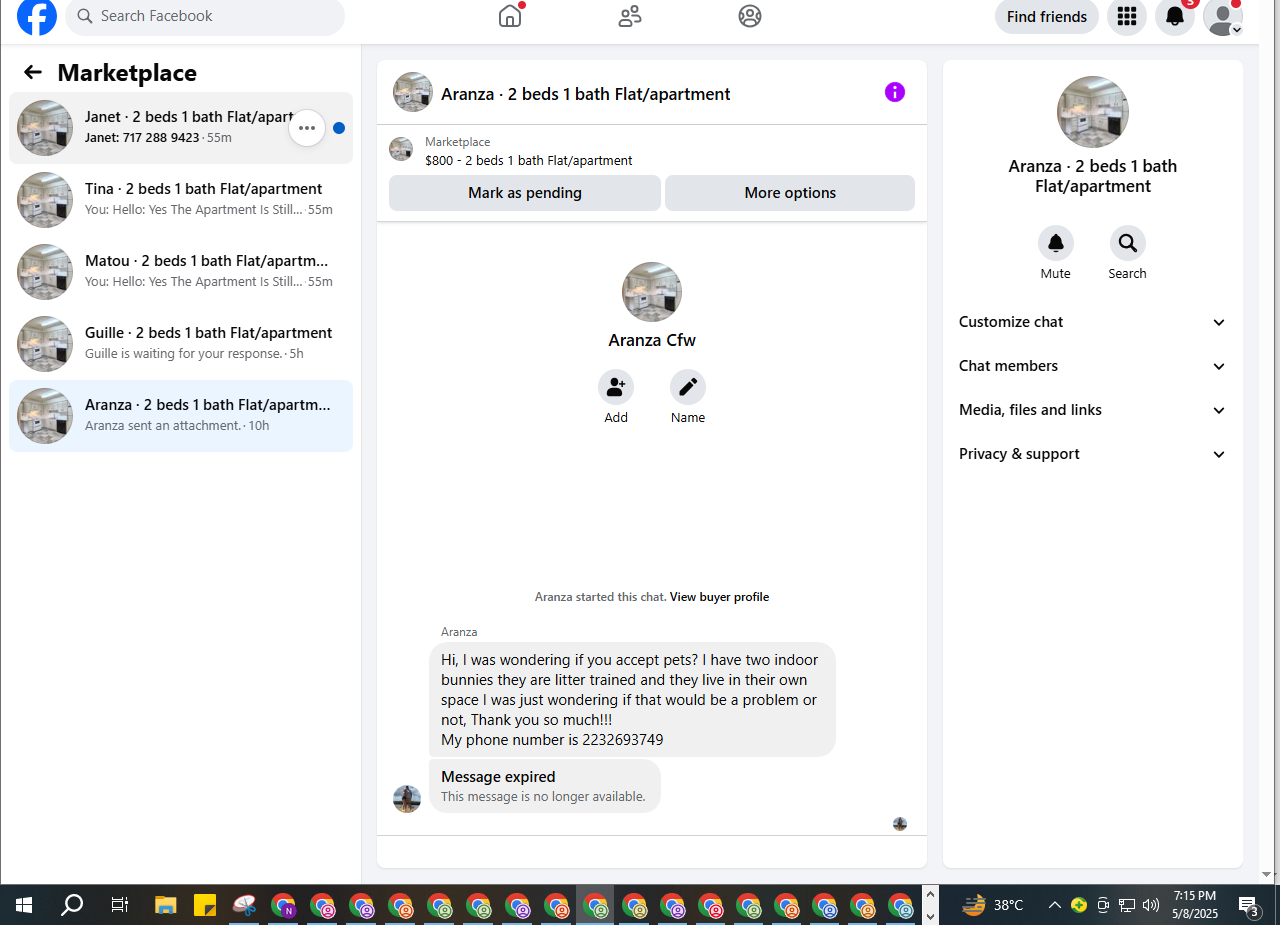The width and height of the screenshot is (1280, 925).
Task: Open the weather 38°C taskbar widget
Action: pyautogui.click(x=993, y=905)
